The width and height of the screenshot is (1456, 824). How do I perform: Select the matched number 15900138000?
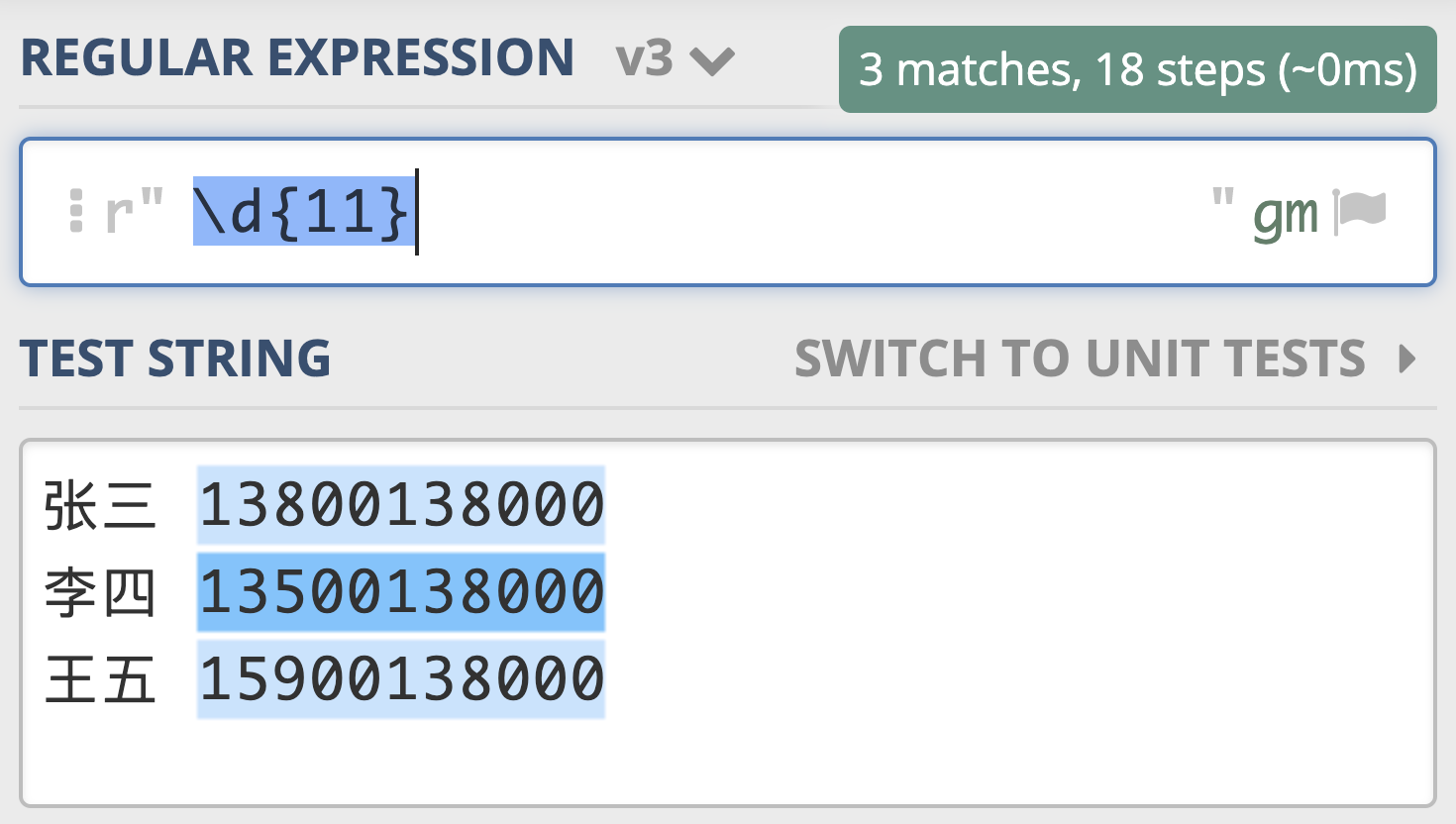click(401, 678)
